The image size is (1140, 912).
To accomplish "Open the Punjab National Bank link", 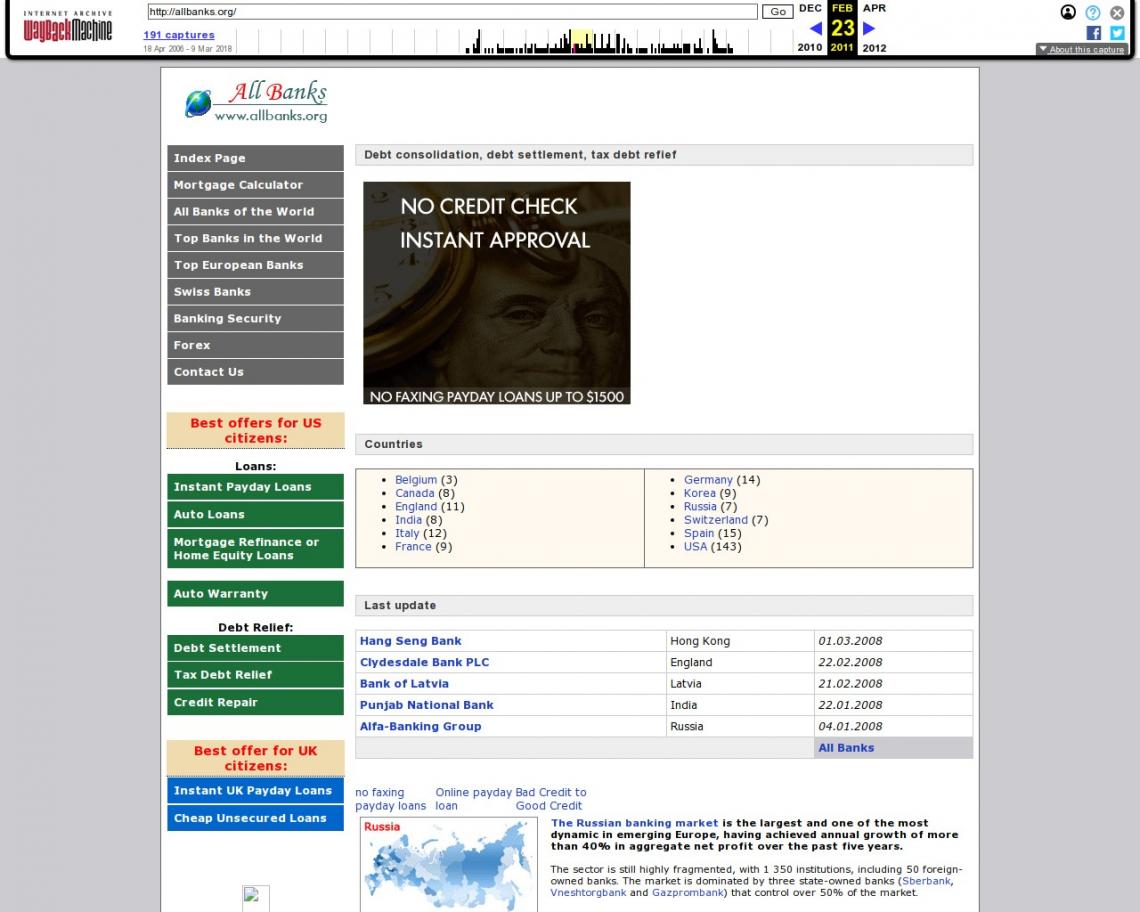I will [x=427, y=705].
